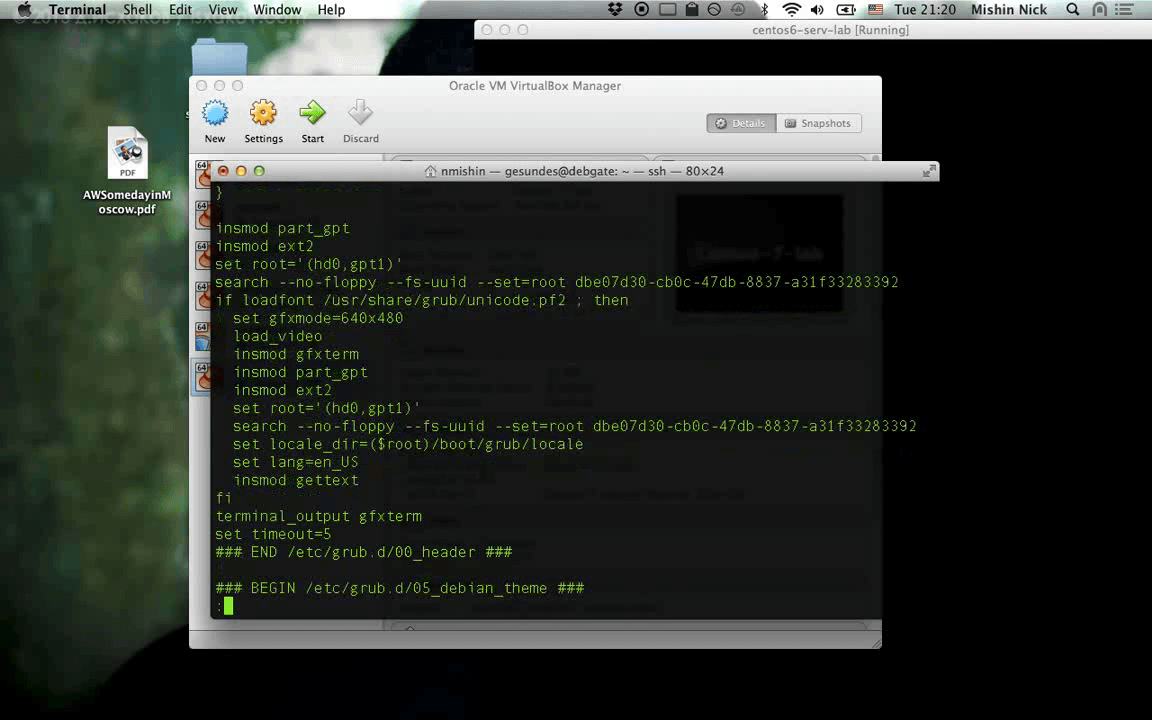Open the US flag input menu
The height and width of the screenshot is (720, 1152).
[875, 10]
